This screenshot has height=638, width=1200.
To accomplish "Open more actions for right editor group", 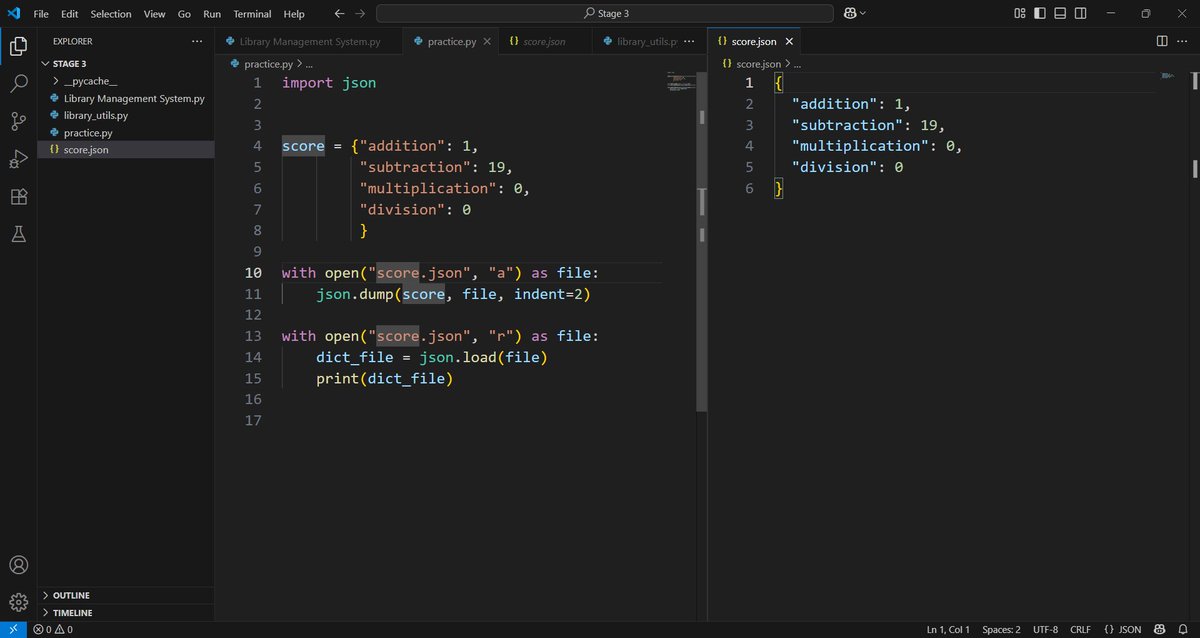I will [1183, 41].
